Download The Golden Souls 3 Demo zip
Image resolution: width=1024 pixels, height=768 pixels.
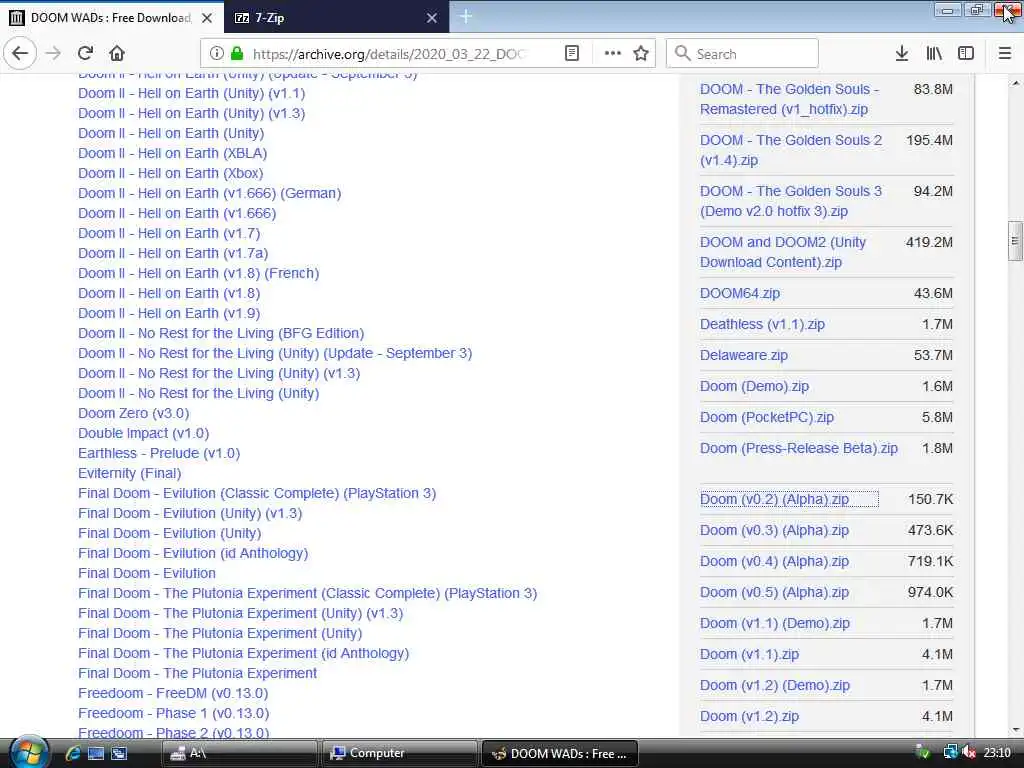click(x=791, y=201)
